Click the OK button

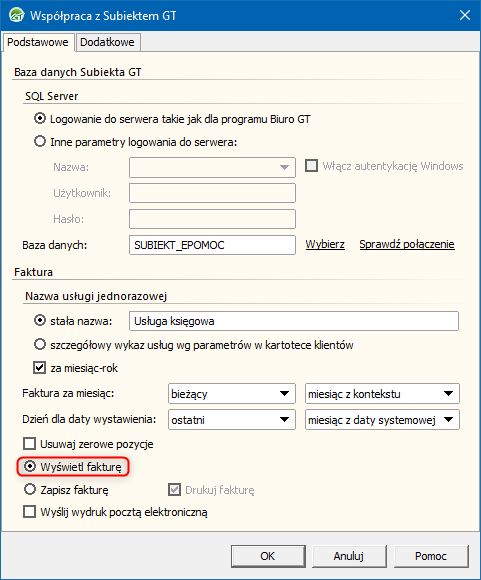(x=268, y=556)
